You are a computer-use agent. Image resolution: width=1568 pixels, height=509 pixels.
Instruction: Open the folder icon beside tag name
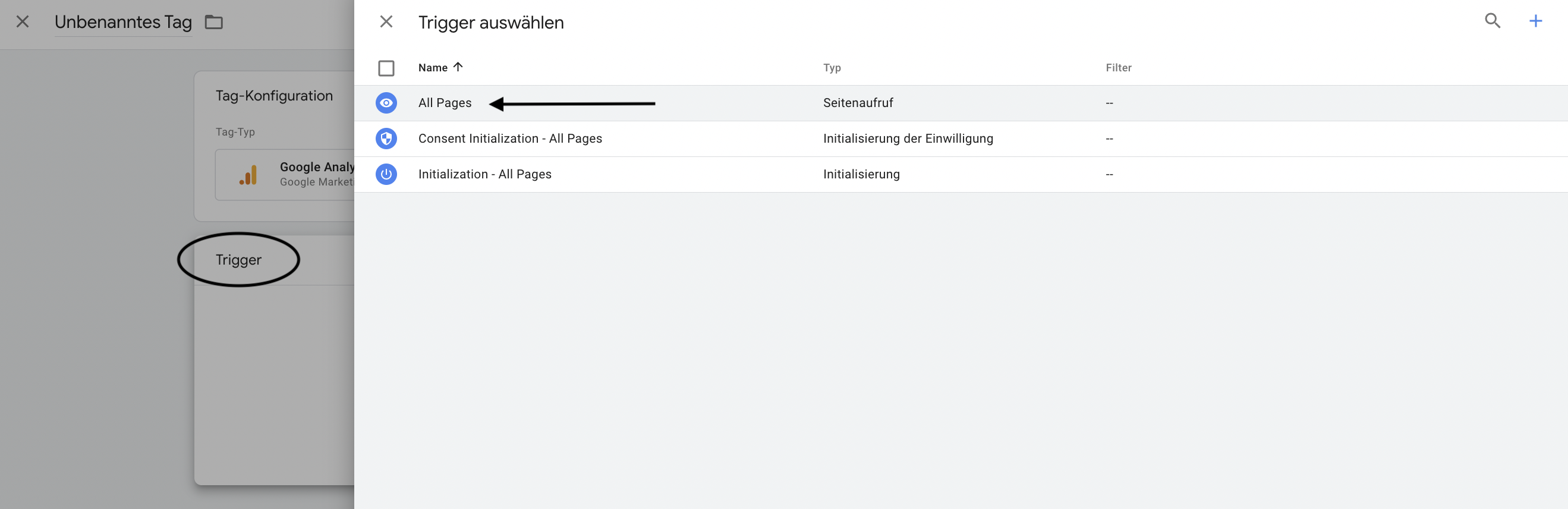click(x=213, y=23)
